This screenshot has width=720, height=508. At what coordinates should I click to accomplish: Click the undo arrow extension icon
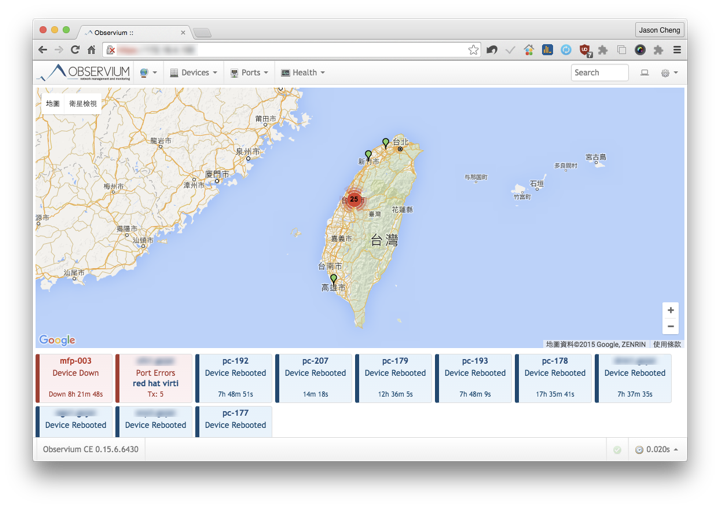(x=492, y=50)
